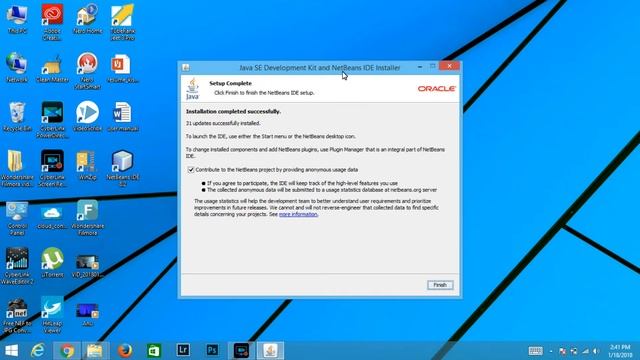Screen dimensions: 640x360
Task: Launch the Hitleap Viewer shortcut
Action: pos(52,315)
